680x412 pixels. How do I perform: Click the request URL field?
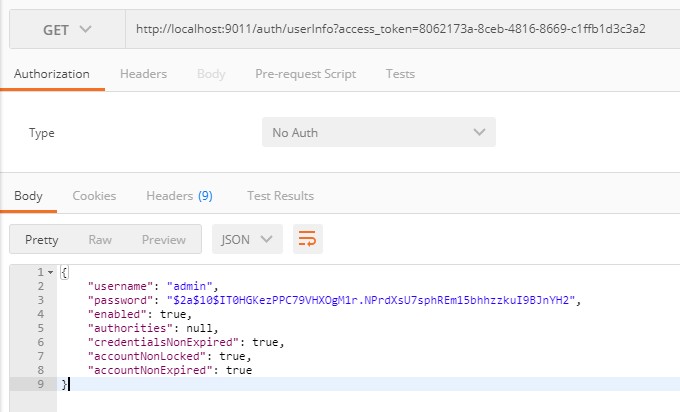coord(402,29)
